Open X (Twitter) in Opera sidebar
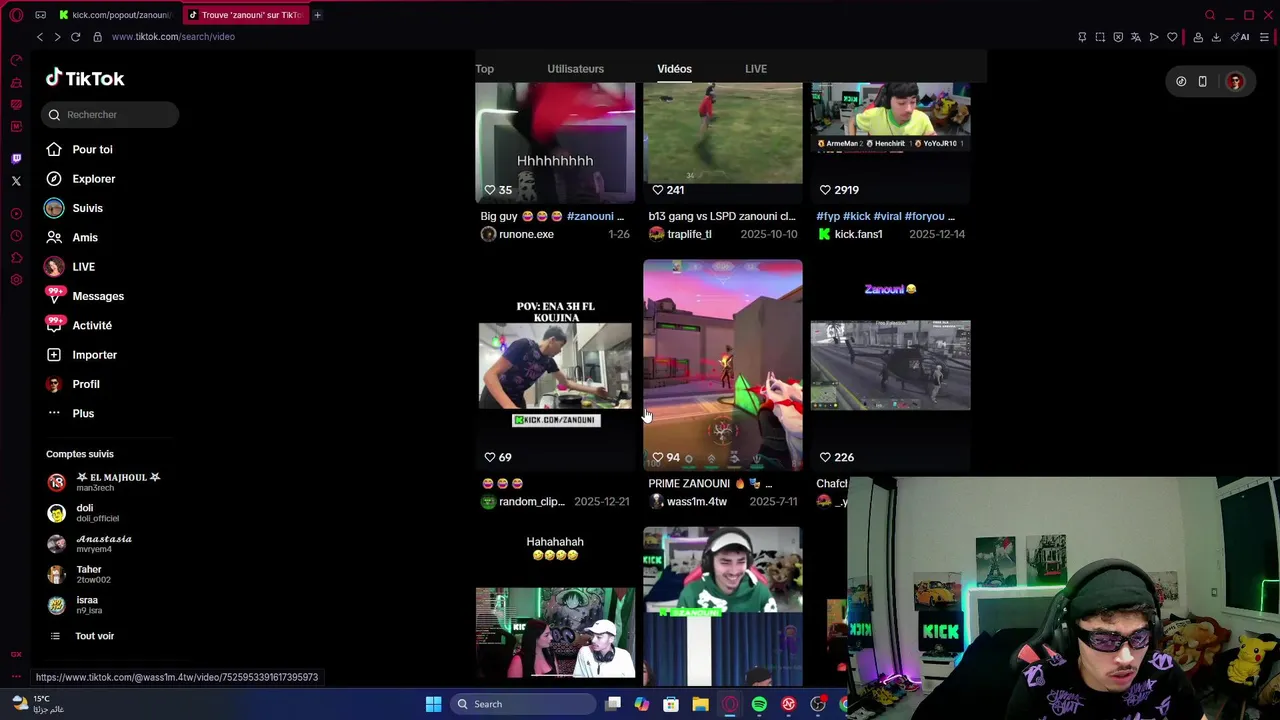 pyautogui.click(x=16, y=181)
